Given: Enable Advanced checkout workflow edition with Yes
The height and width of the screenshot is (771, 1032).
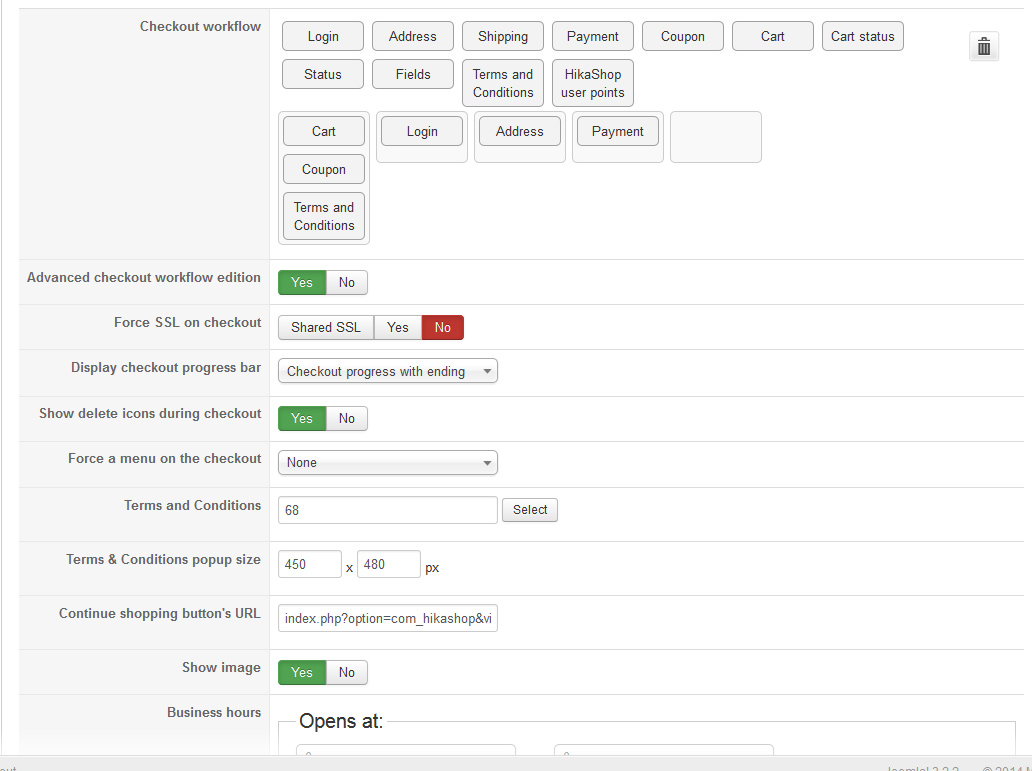Looking at the screenshot, I should click(302, 282).
